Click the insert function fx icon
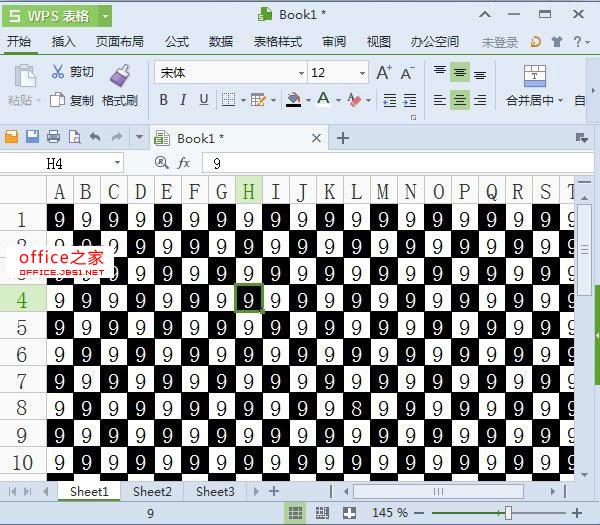Screen dimensions: 600x525 tap(184, 163)
